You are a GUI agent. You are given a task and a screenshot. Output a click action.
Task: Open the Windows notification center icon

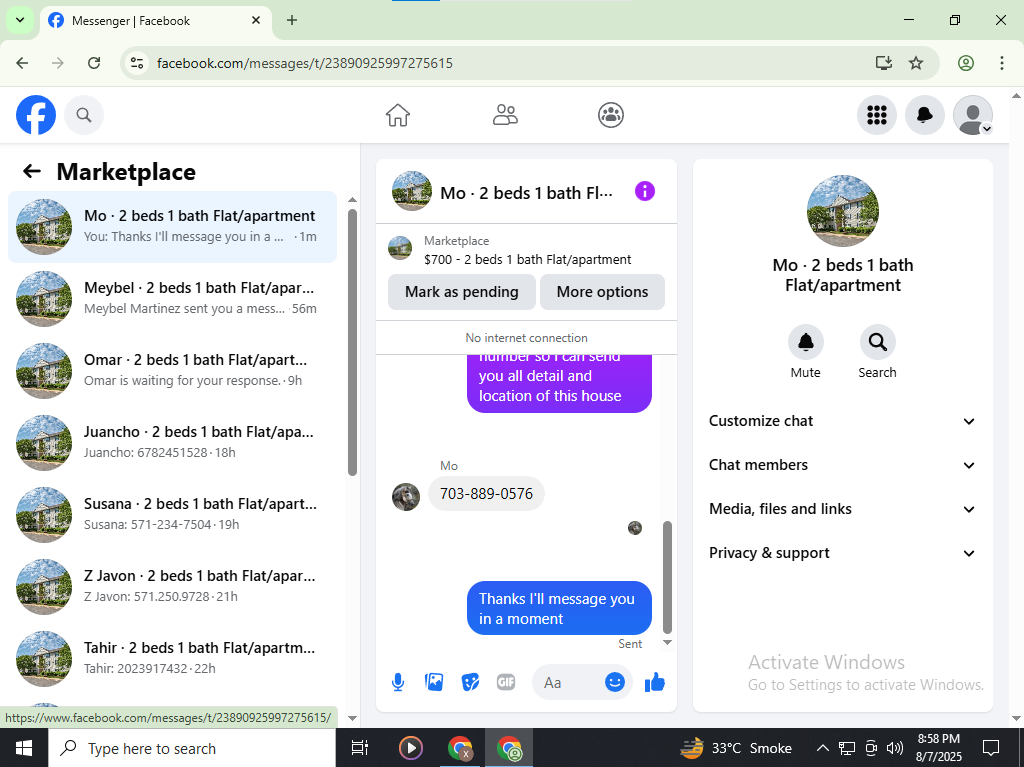[991, 748]
